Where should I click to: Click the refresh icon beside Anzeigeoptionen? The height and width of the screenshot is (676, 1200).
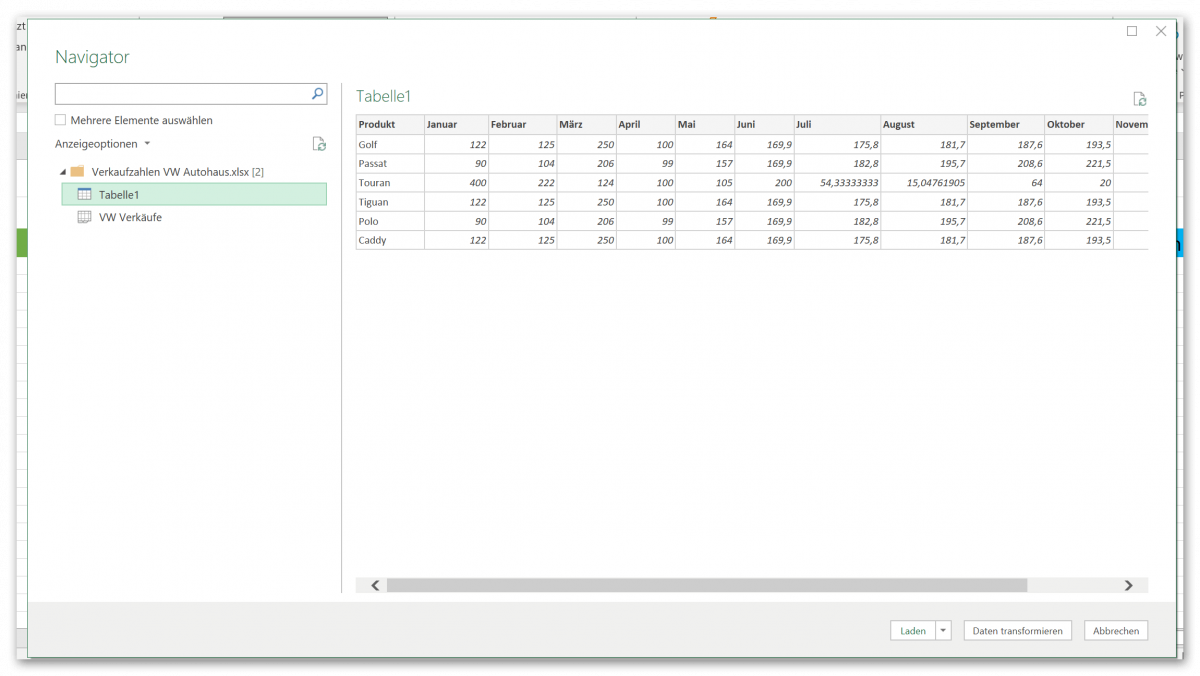[318, 143]
